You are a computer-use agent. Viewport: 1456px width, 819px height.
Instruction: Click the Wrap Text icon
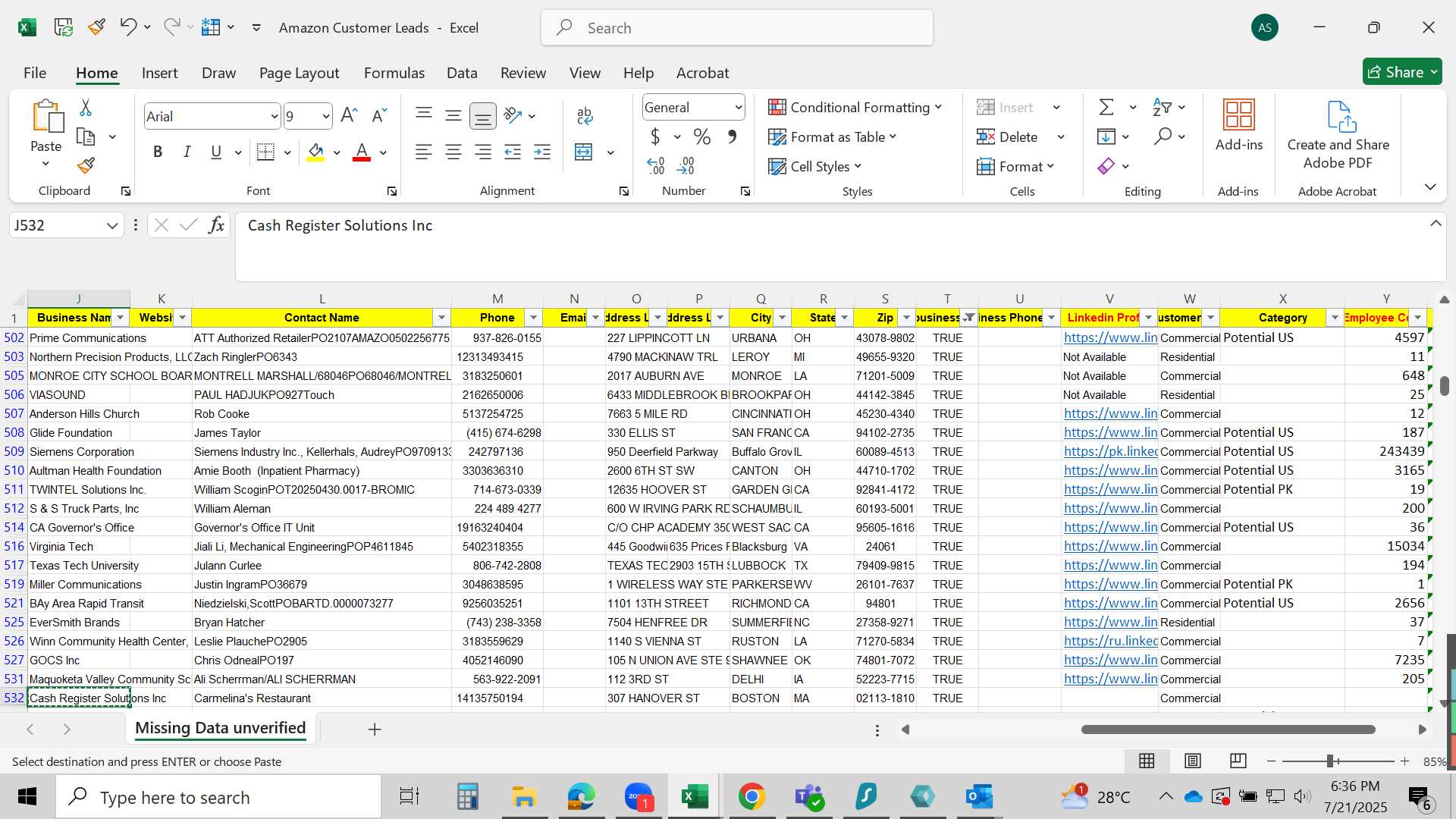(x=584, y=115)
